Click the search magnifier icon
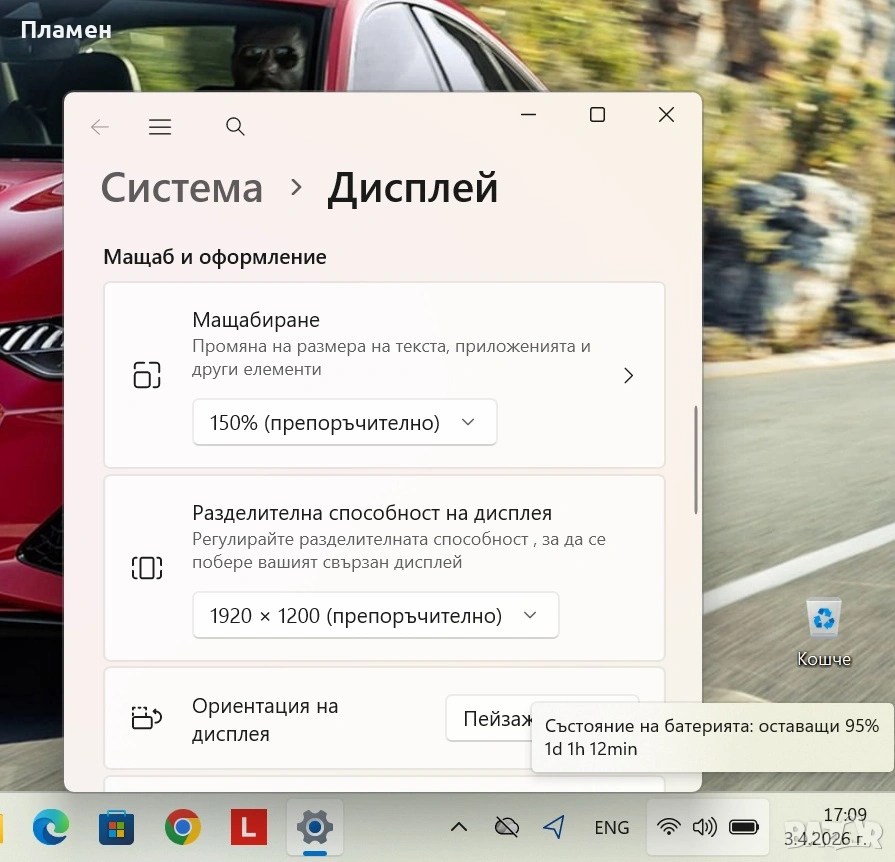 [235, 127]
